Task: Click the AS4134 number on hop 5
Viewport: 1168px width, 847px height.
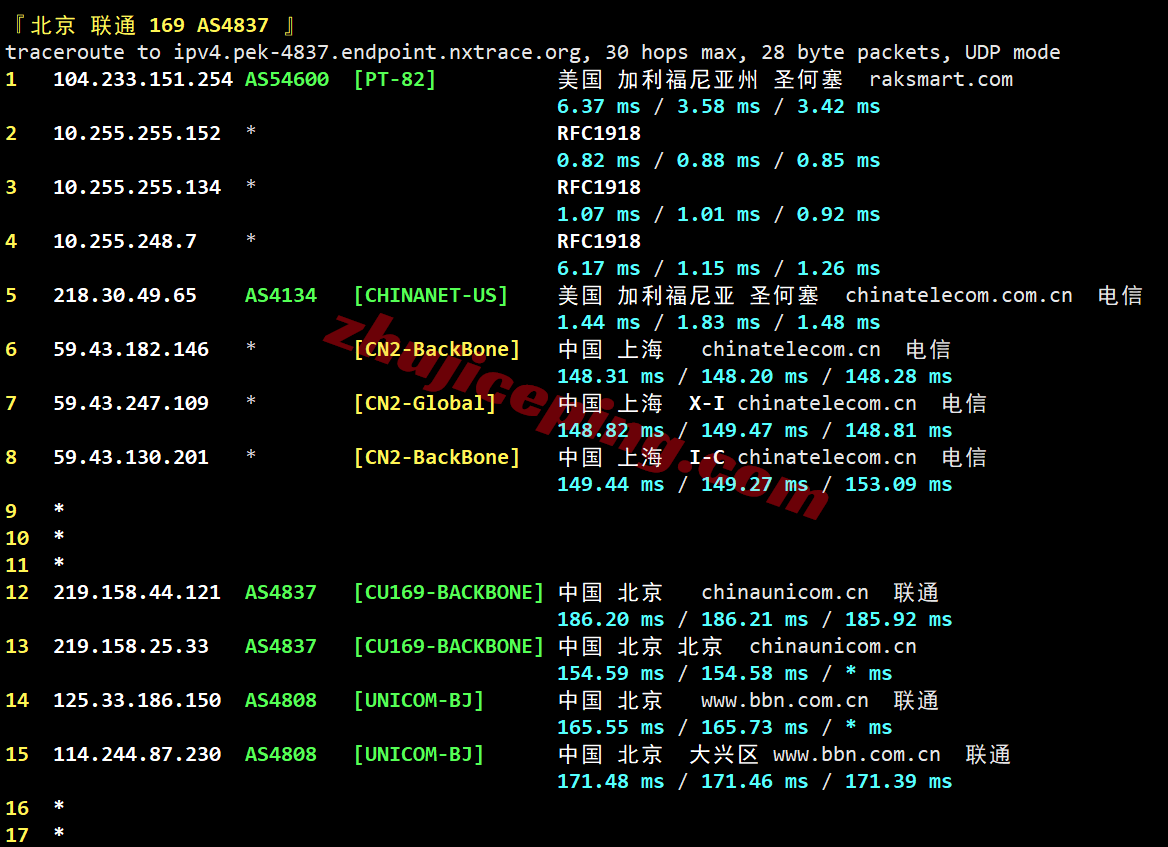Action: click(281, 295)
